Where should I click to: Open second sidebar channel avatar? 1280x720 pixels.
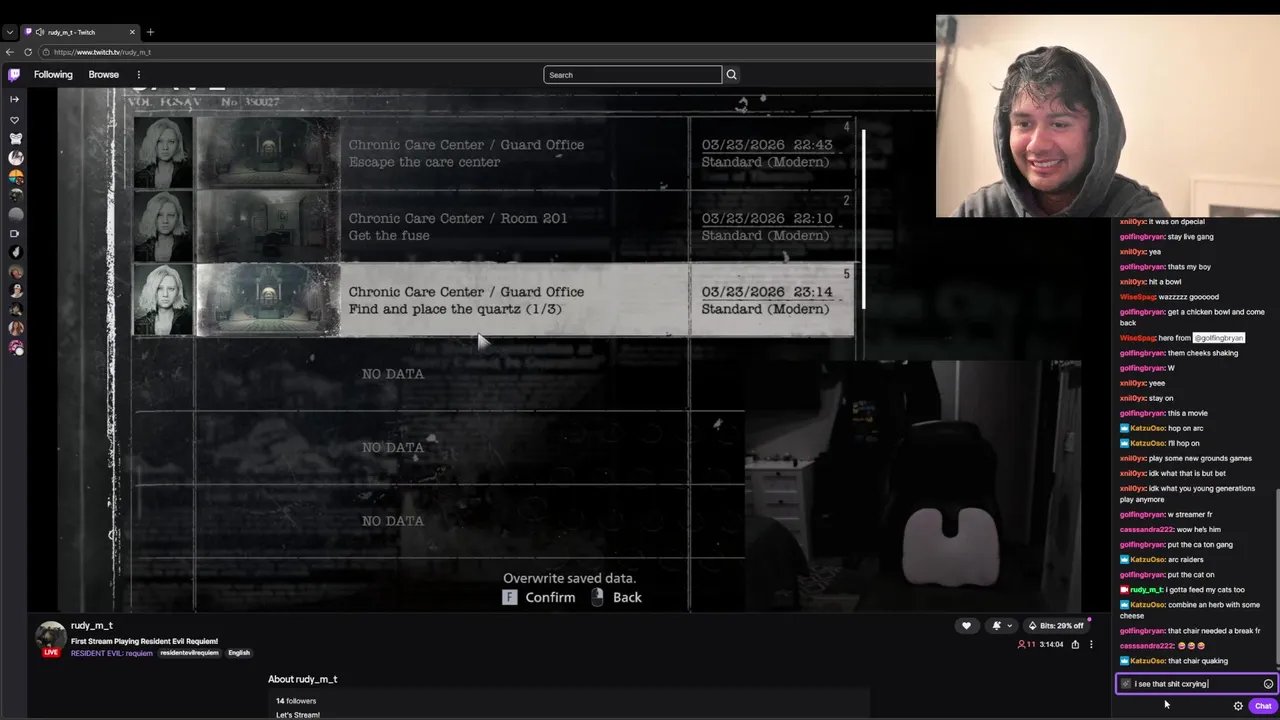point(15,157)
